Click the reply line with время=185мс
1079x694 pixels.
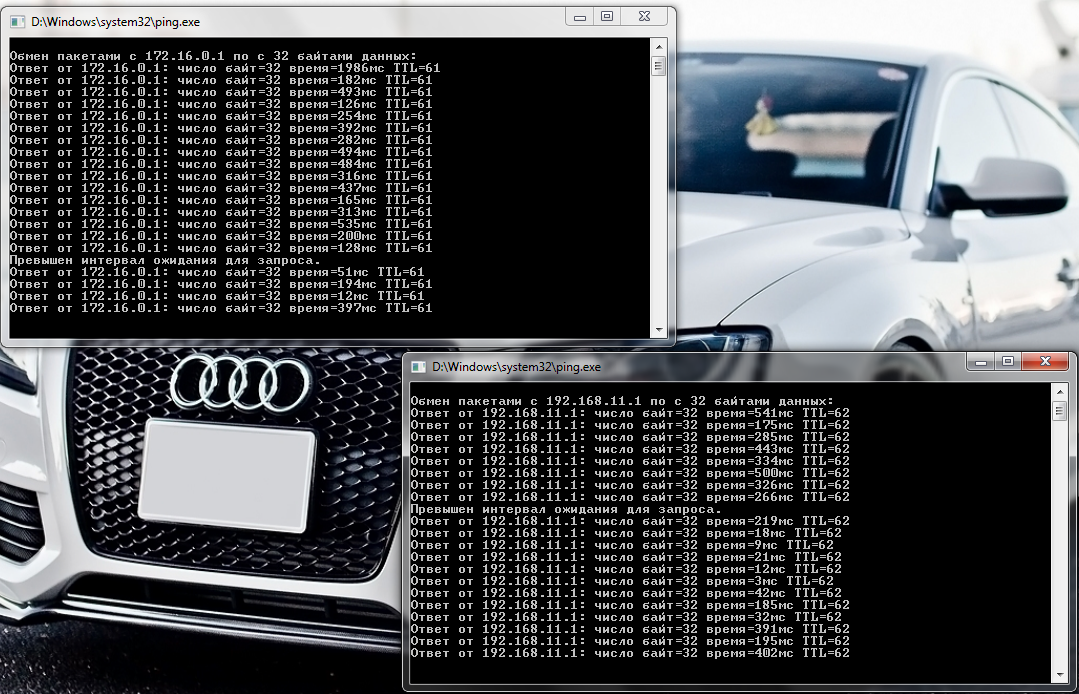click(x=630, y=605)
